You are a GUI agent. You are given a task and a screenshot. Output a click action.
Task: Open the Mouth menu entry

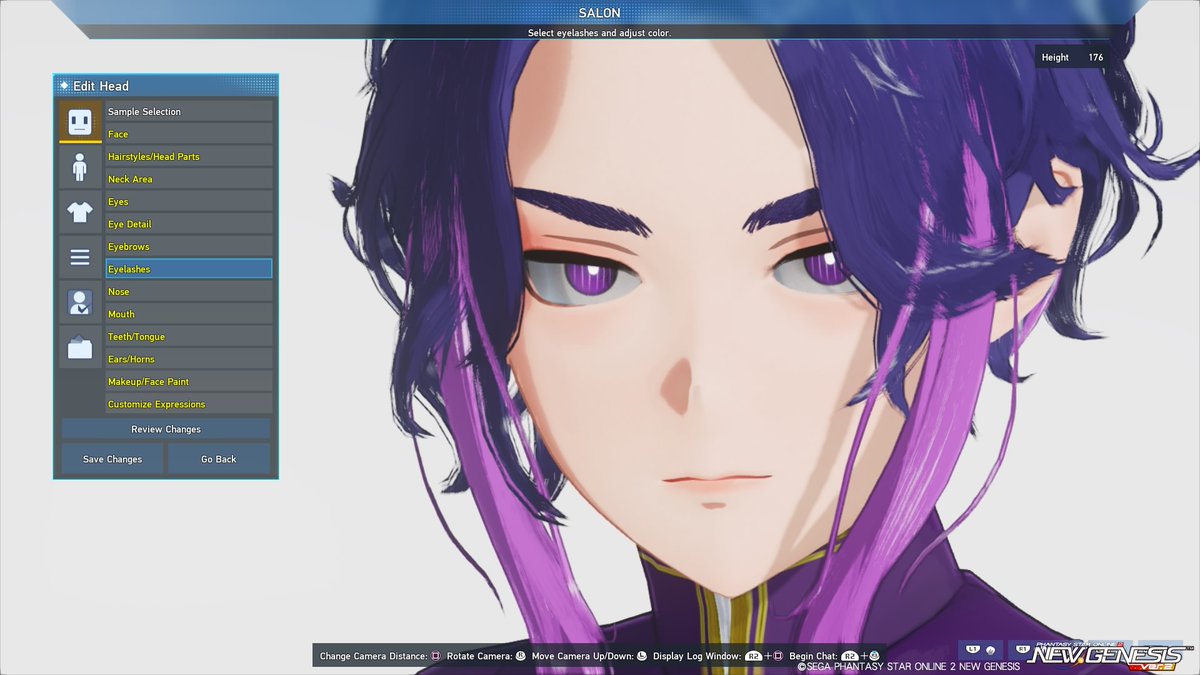click(x=189, y=314)
